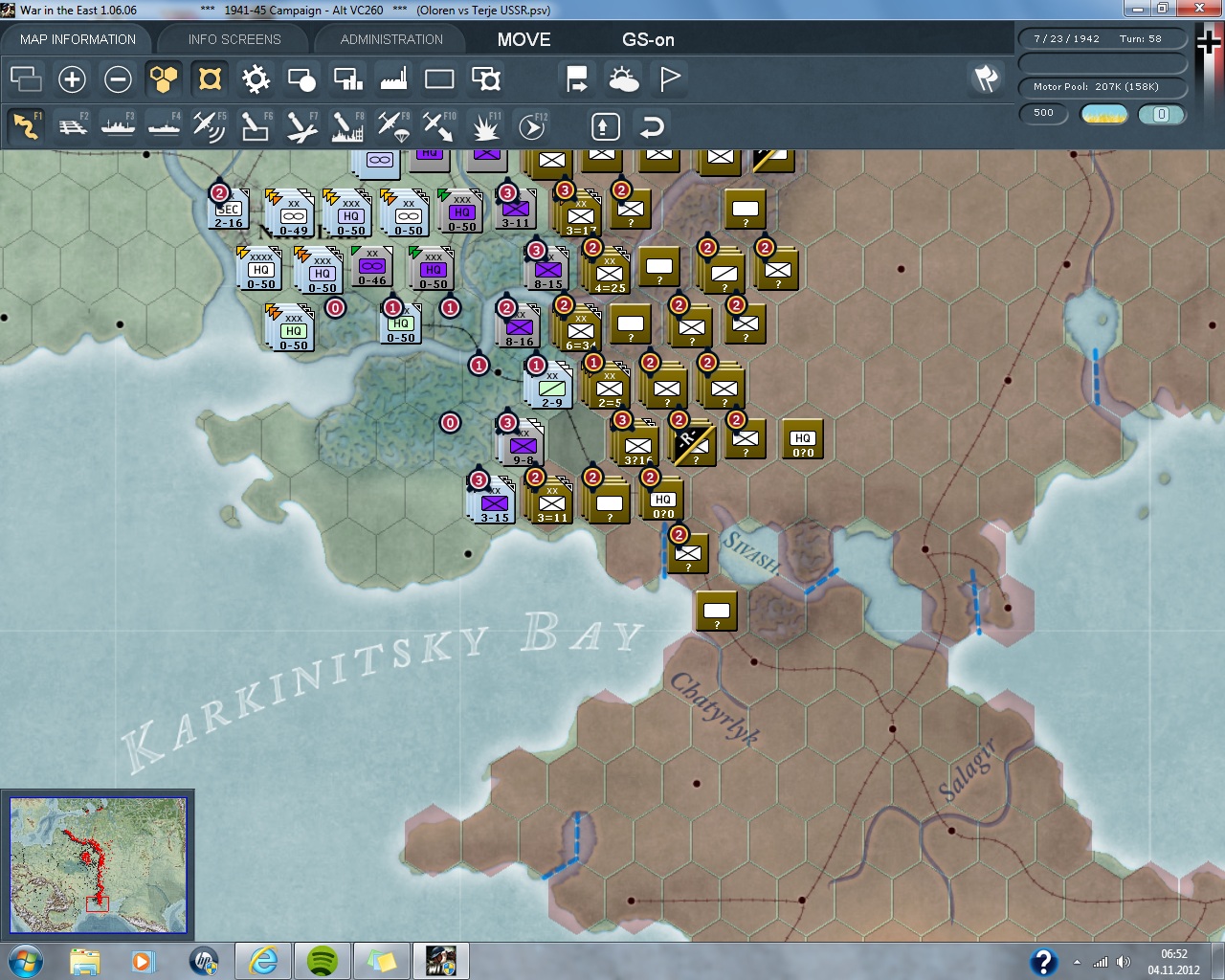
Task: Select the F5 air recon mode
Action: point(210,126)
